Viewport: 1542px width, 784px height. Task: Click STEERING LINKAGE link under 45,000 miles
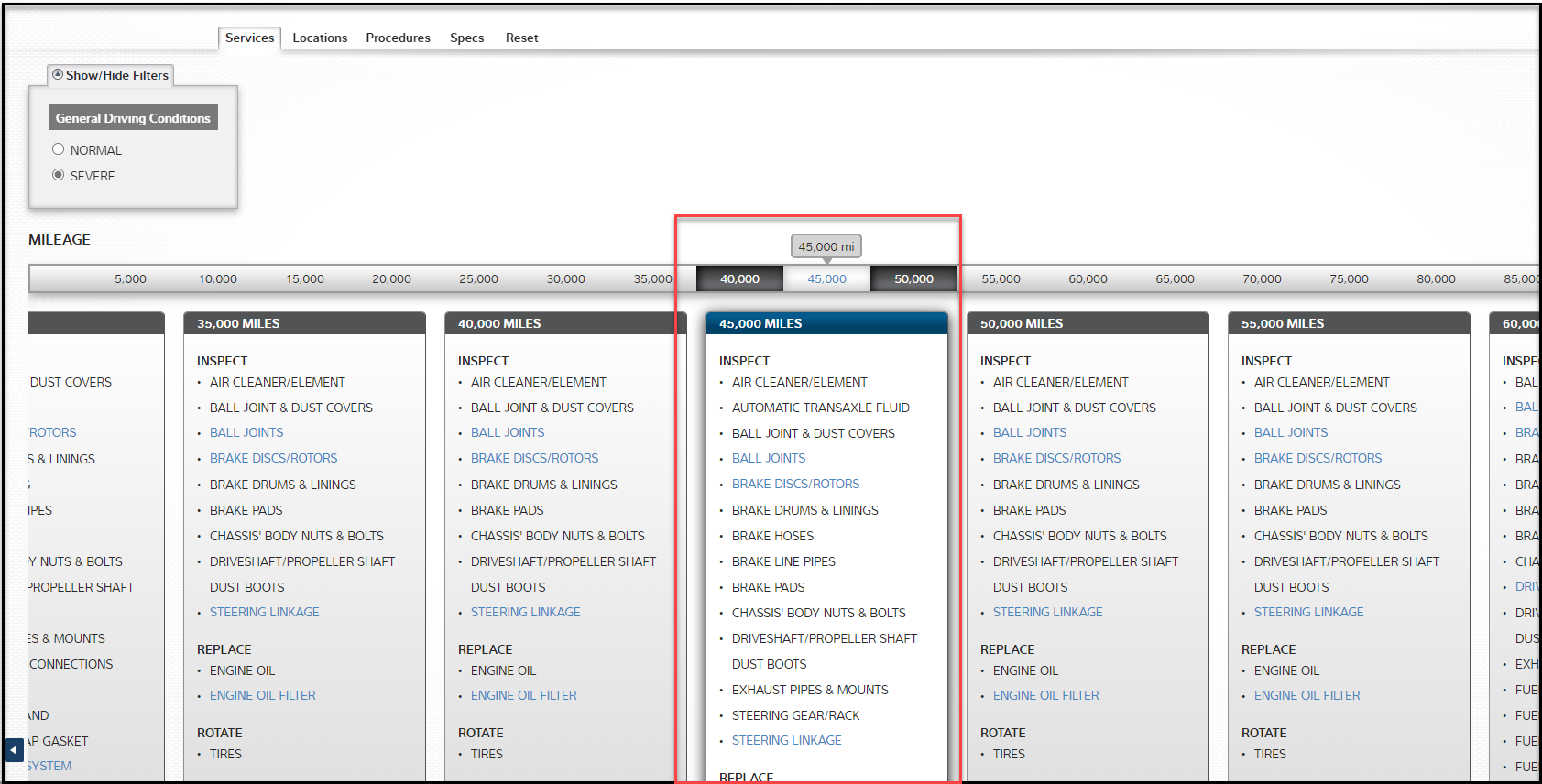[x=786, y=740]
